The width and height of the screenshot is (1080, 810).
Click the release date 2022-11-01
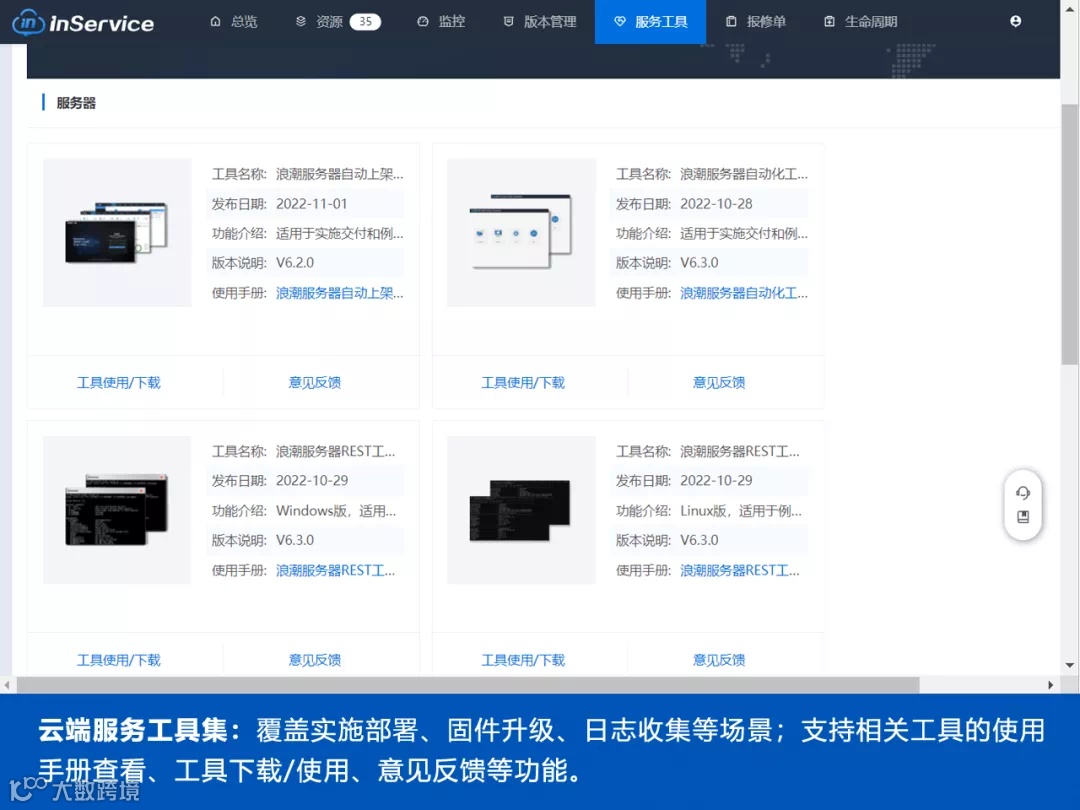coord(311,204)
